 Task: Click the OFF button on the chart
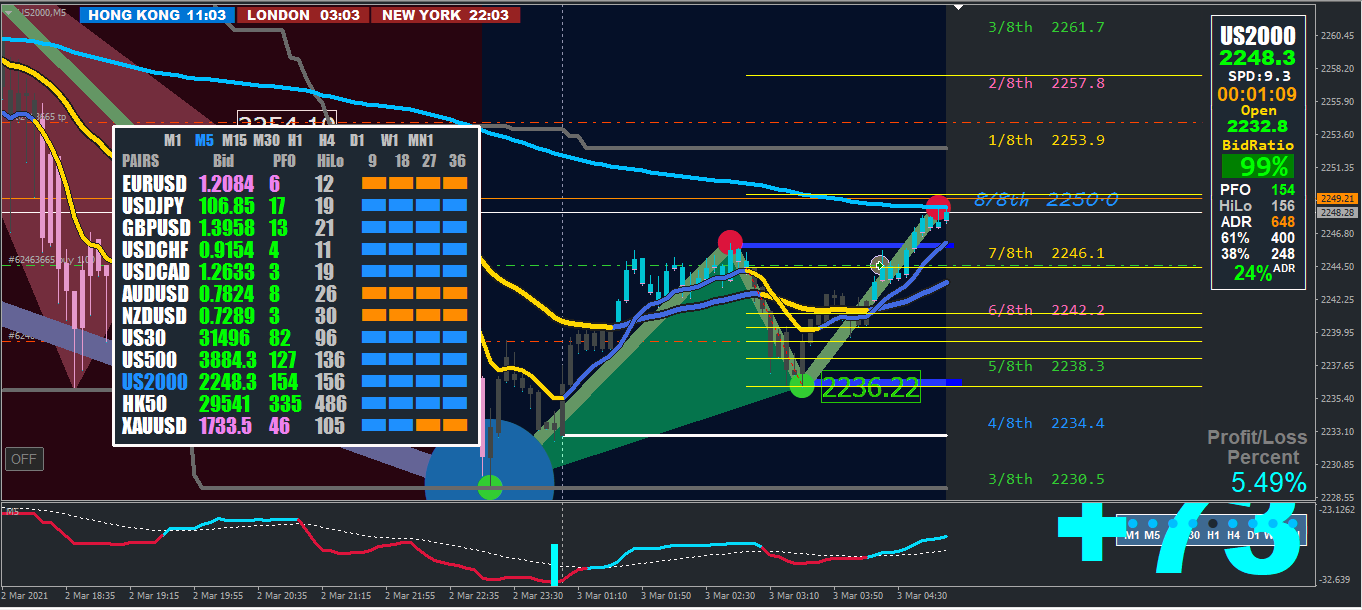[24, 460]
